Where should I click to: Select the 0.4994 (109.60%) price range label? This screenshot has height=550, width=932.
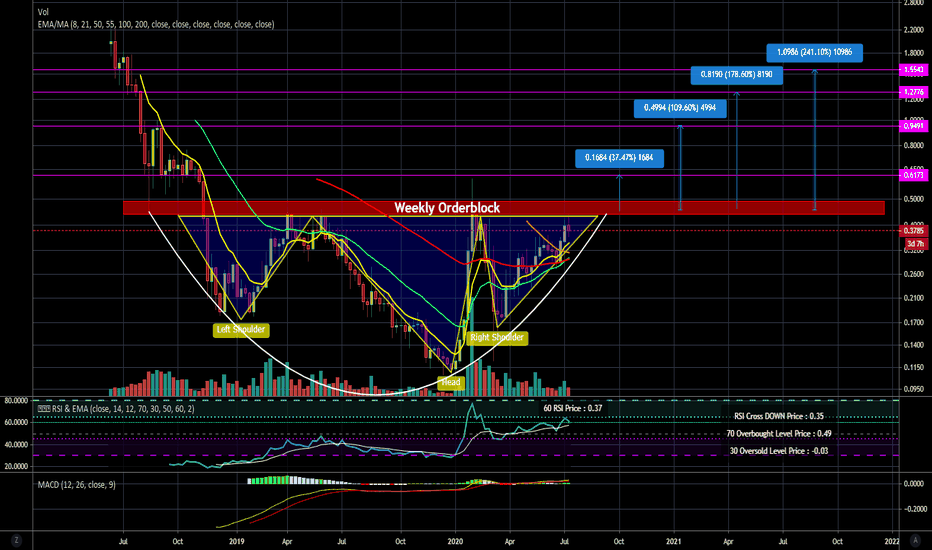680,108
